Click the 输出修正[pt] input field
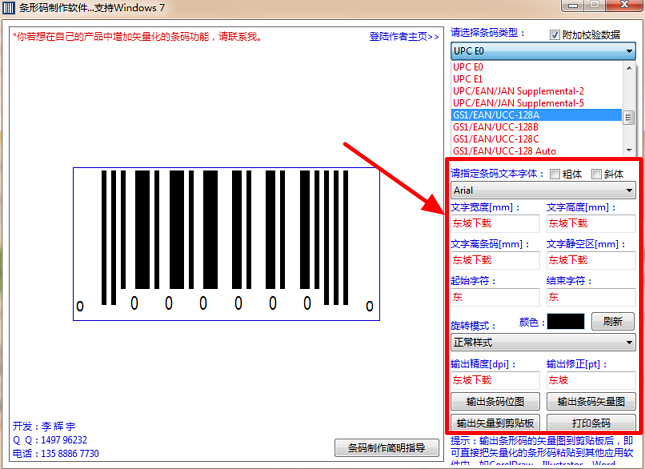 [591, 380]
